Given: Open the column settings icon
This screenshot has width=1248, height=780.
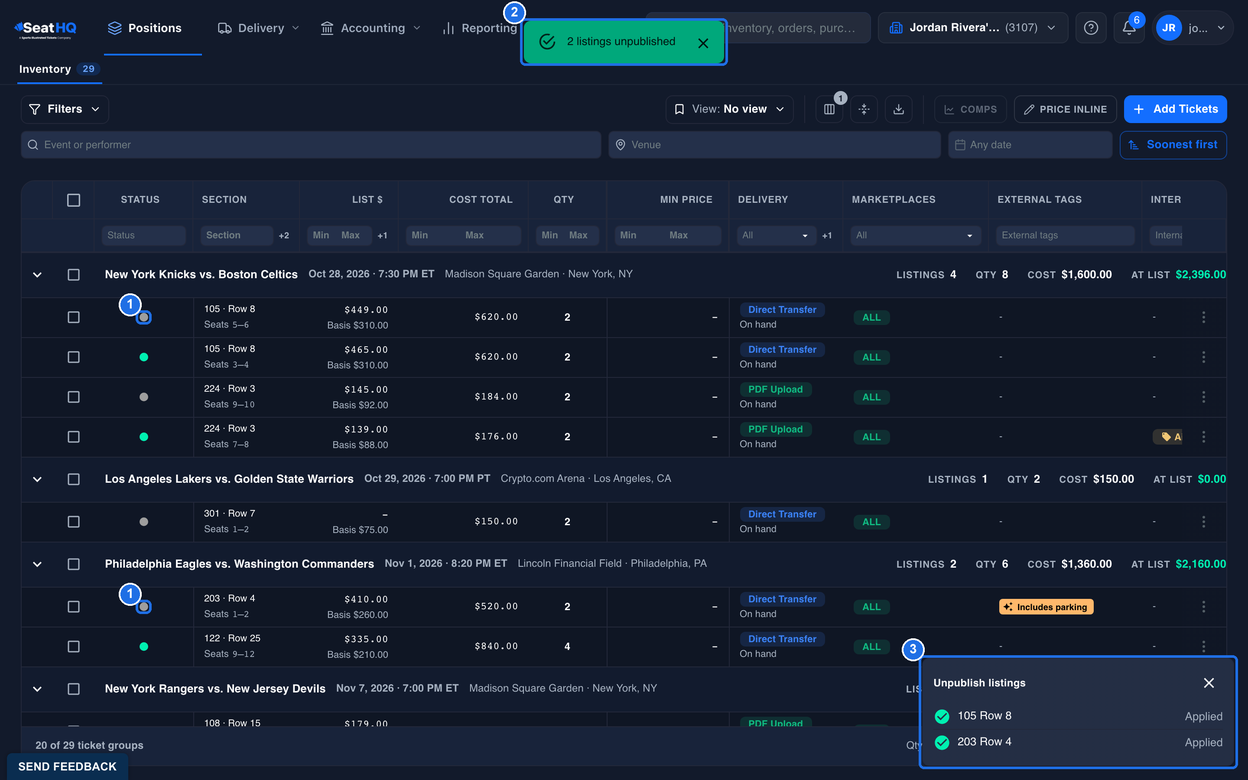Looking at the screenshot, I should tap(829, 109).
